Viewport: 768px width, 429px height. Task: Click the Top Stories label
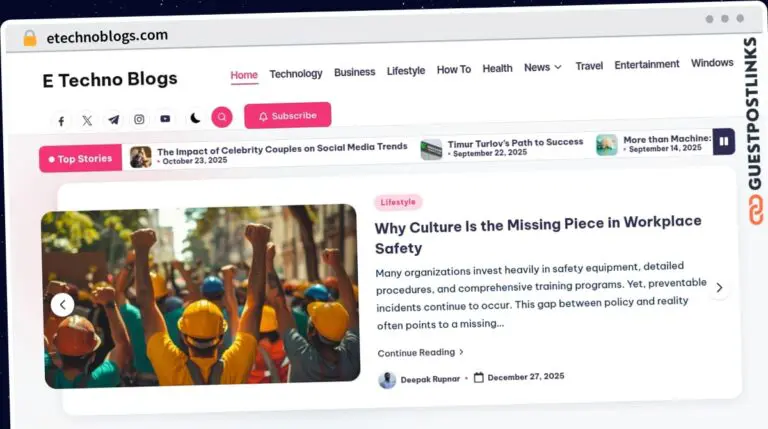point(80,159)
